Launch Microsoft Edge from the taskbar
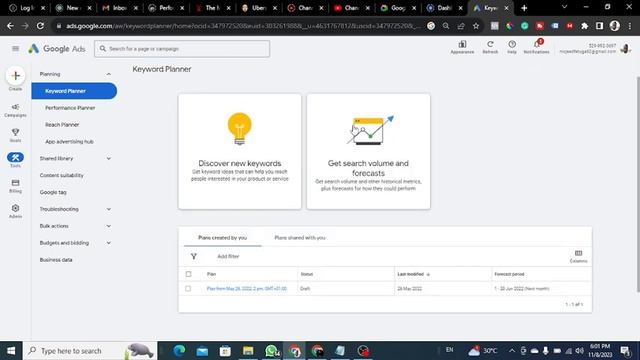 click(x=179, y=351)
